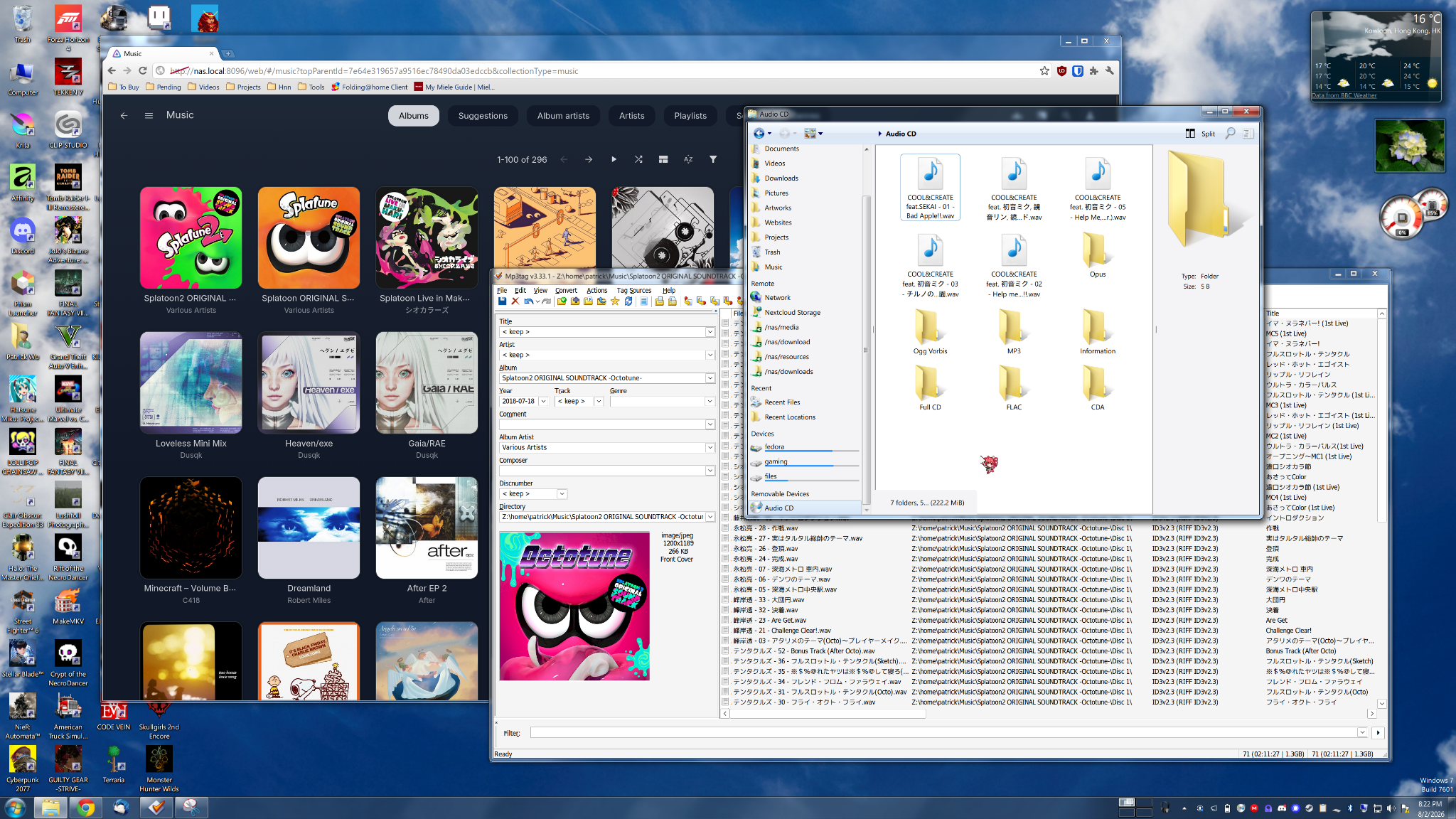Screen dimensions: 1456x819
Task: Click the search magnifier icon in Audio CD window
Action: 1230,134
